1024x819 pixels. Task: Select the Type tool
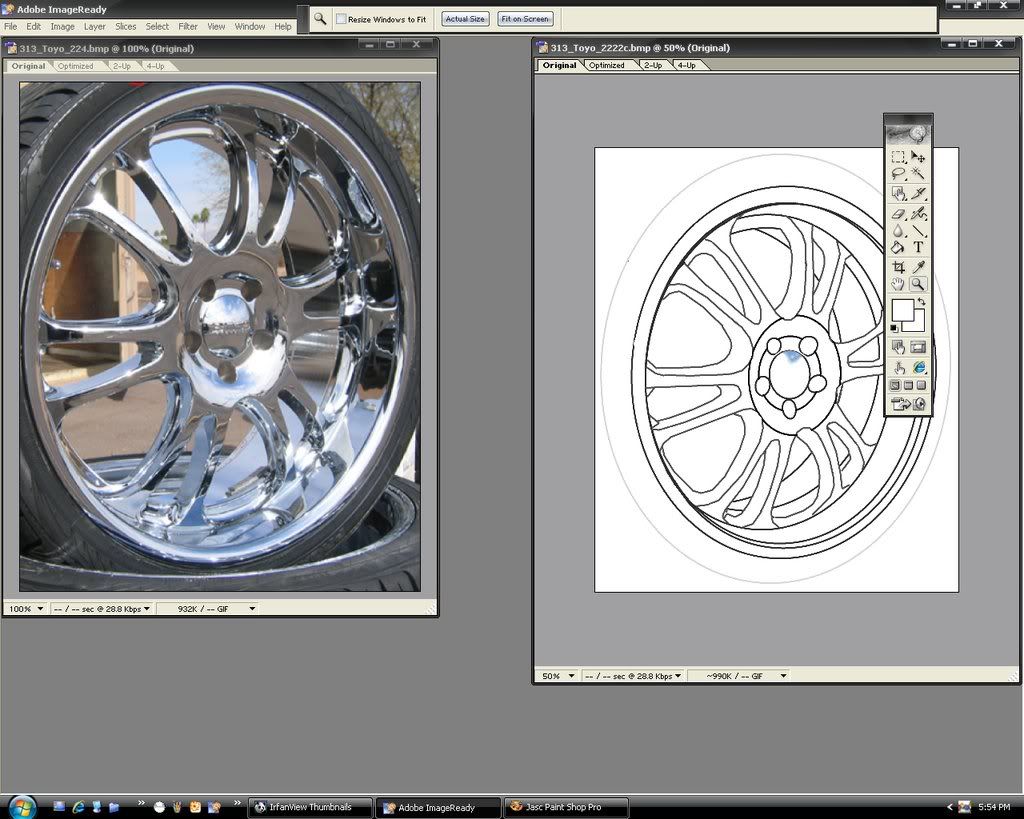(x=918, y=247)
